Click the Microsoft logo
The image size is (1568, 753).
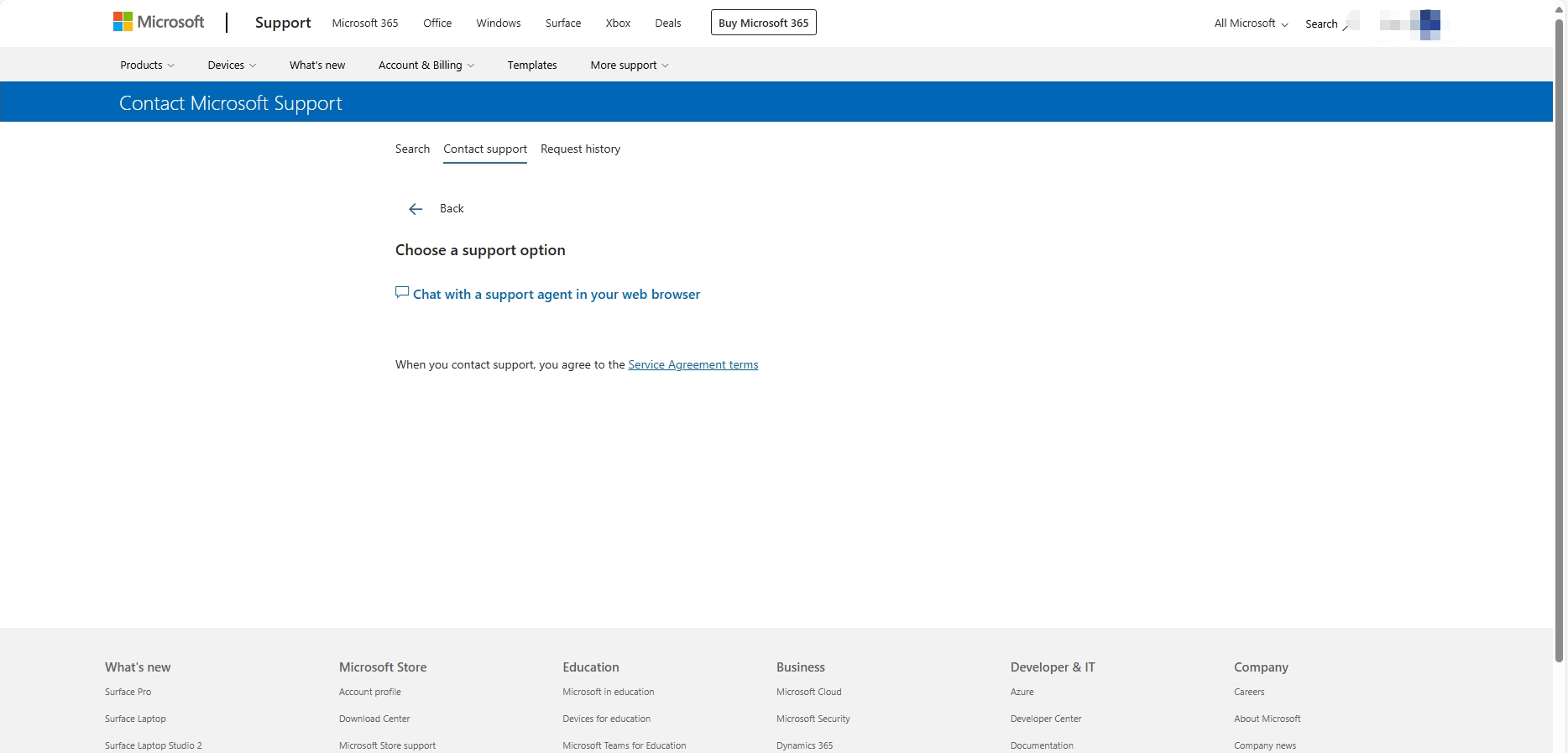(159, 23)
